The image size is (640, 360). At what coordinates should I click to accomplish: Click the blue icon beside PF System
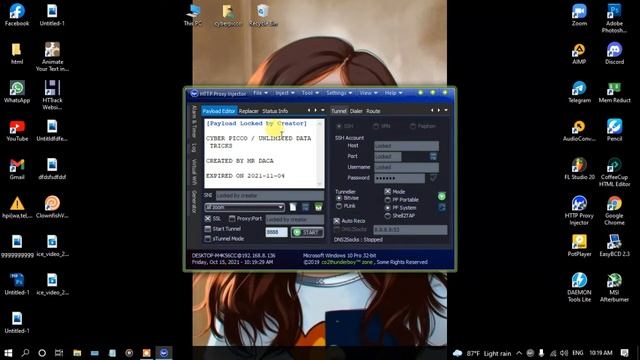[442, 207]
